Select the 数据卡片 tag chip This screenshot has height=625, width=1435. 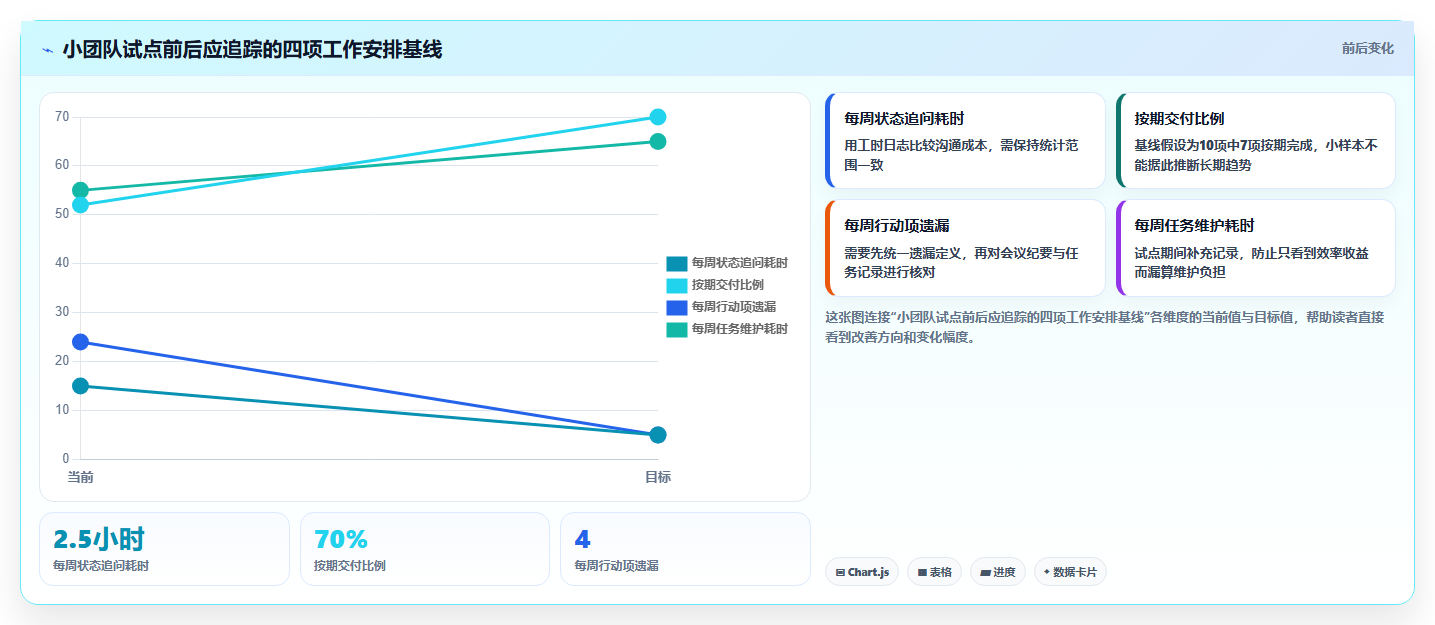coord(1070,572)
